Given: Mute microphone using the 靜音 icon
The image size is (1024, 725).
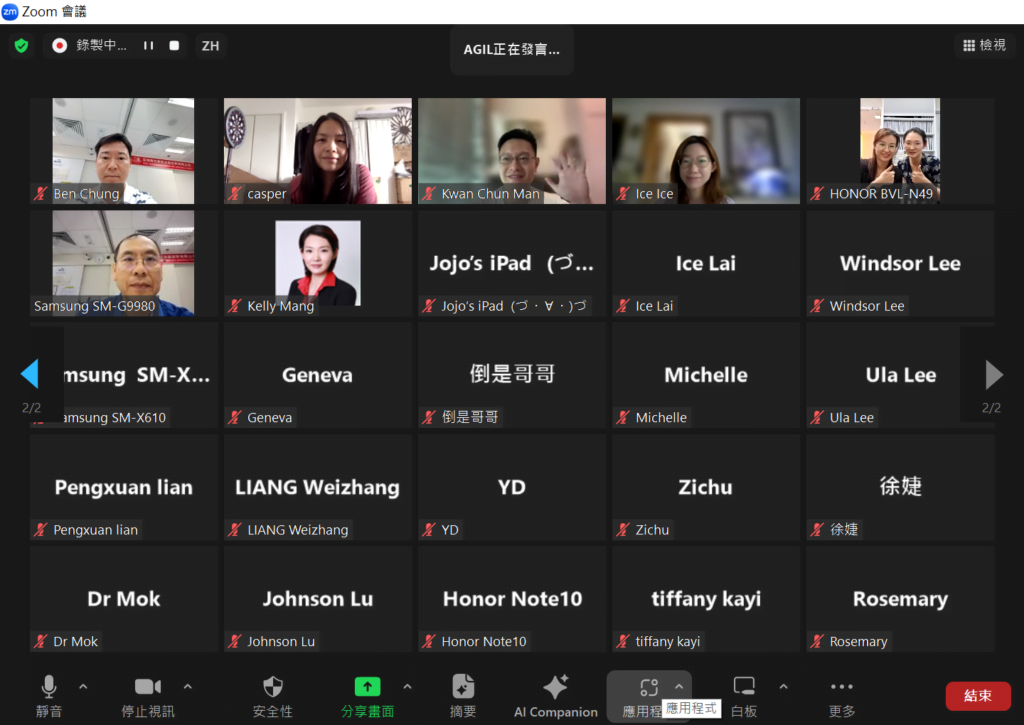Looking at the screenshot, I should [x=48, y=687].
